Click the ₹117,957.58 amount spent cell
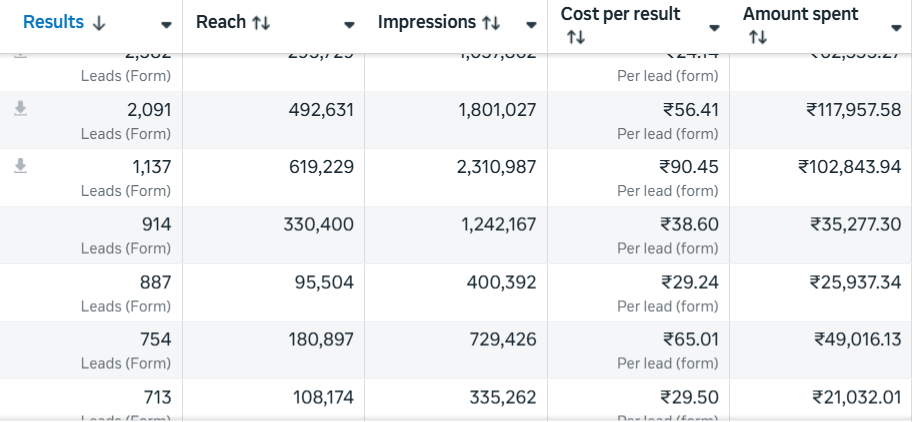The image size is (912, 422). pos(853,110)
